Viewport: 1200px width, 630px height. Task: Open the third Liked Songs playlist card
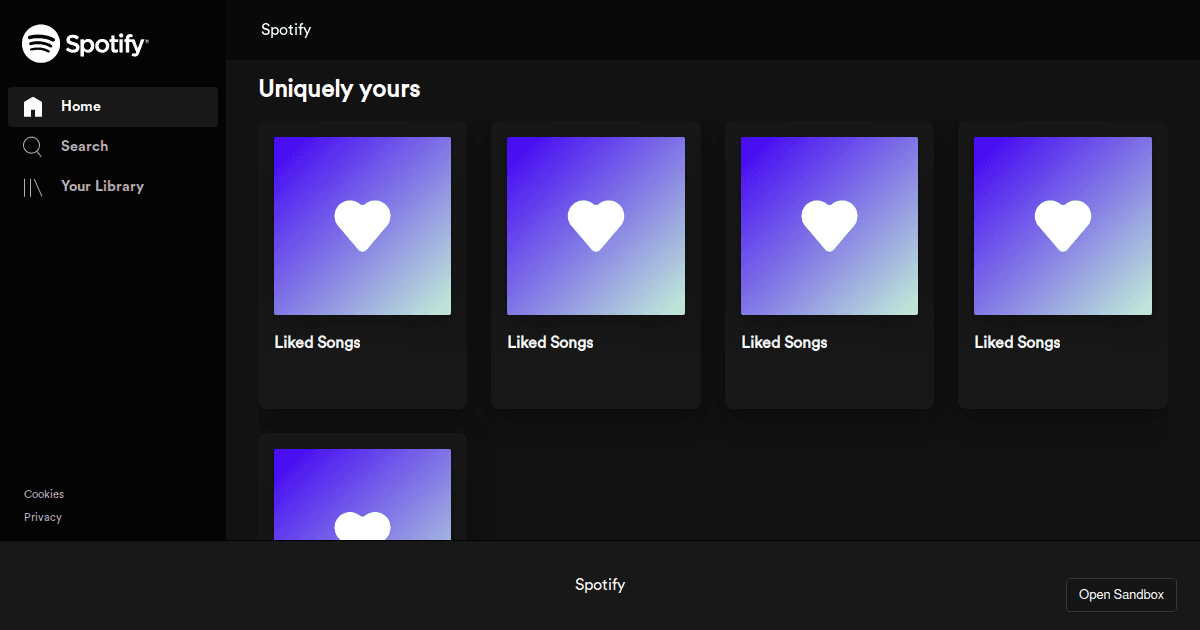829,264
